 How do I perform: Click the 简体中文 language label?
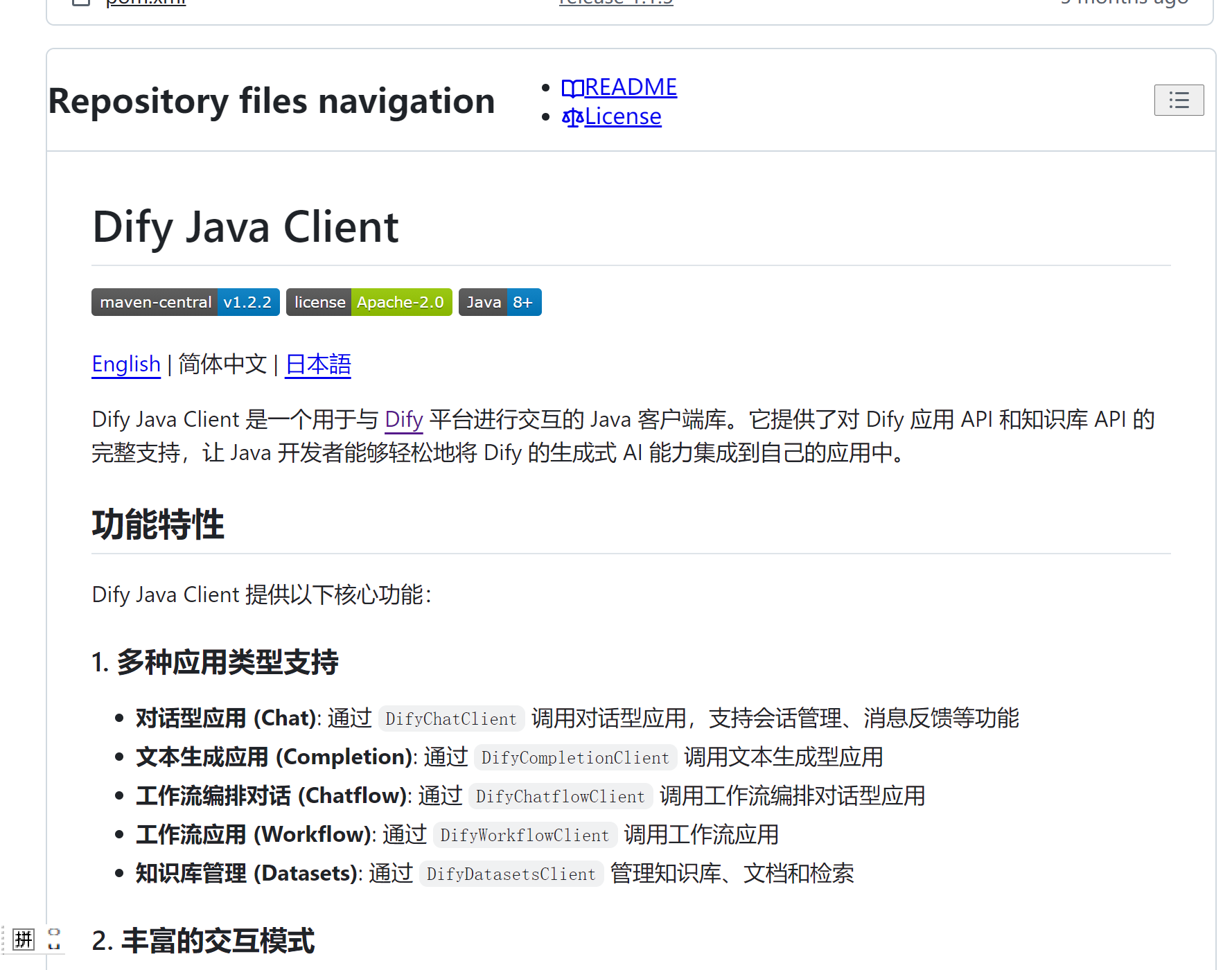coord(222,364)
